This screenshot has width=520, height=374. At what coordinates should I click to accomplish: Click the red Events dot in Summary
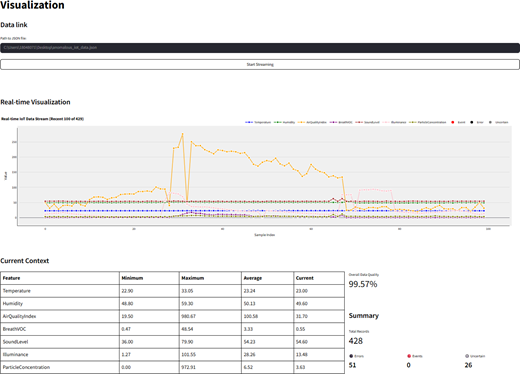point(409,356)
